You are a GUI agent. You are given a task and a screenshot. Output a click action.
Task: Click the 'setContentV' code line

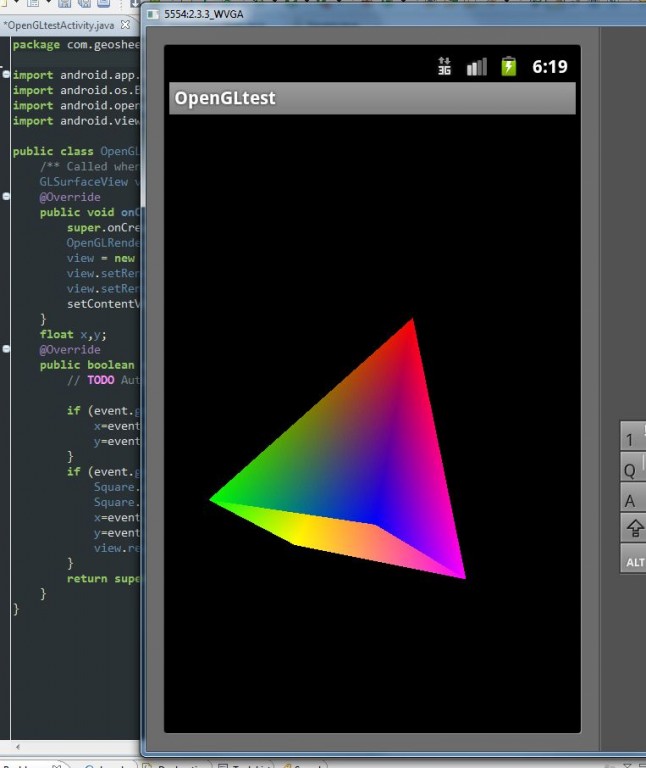(103, 304)
